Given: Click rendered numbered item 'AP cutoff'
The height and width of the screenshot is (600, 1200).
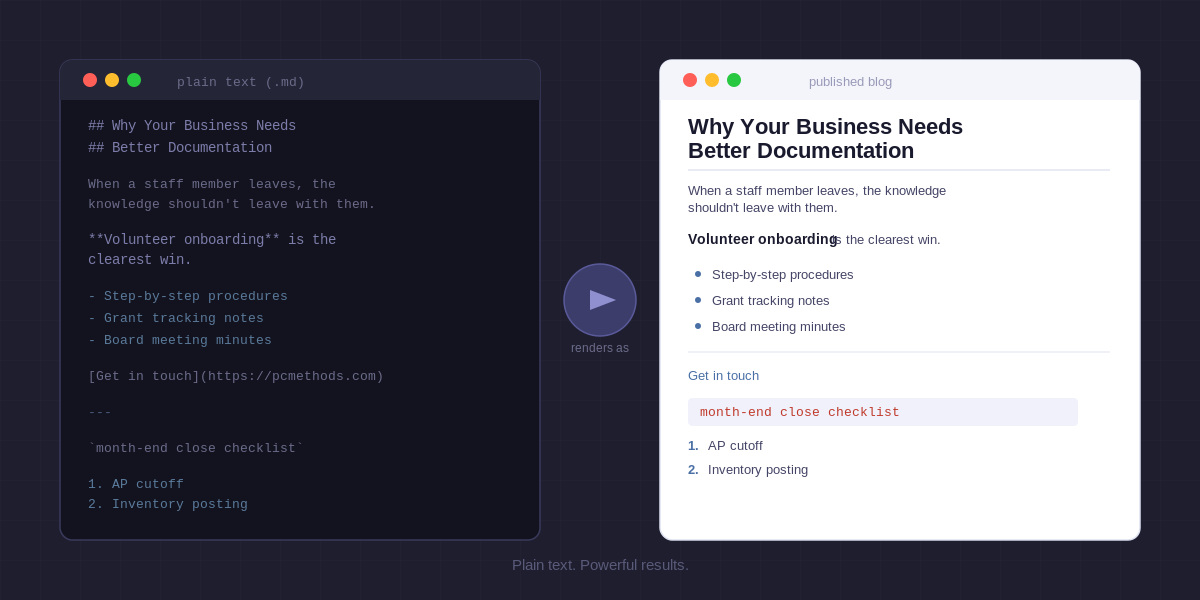Looking at the screenshot, I should 735,445.
